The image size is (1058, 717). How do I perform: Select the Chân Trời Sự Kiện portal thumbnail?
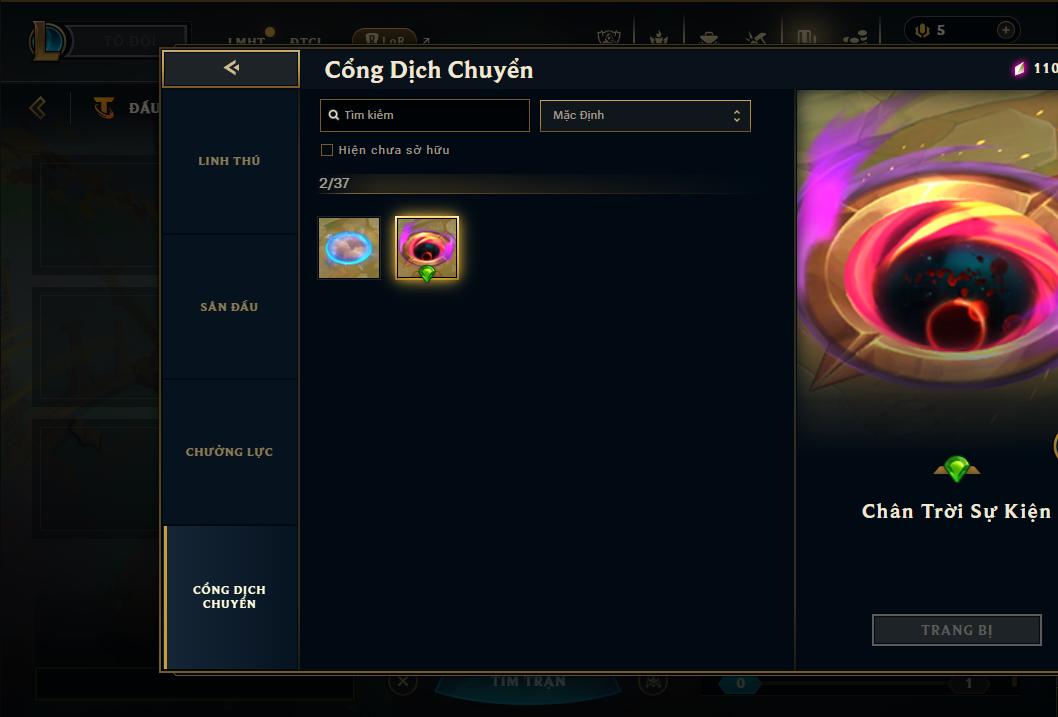point(426,248)
